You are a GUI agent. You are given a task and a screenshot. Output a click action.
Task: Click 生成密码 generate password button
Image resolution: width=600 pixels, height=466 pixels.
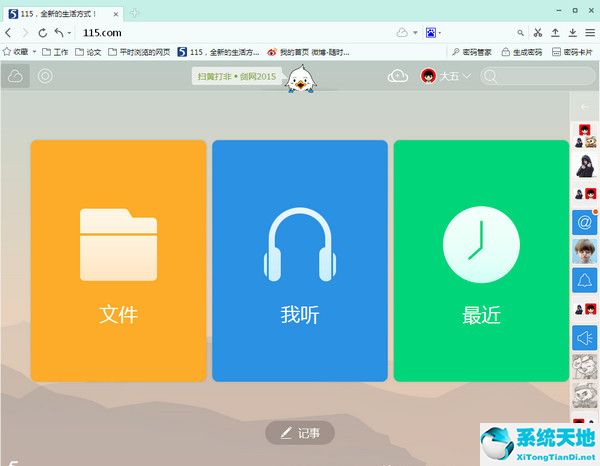[522, 52]
